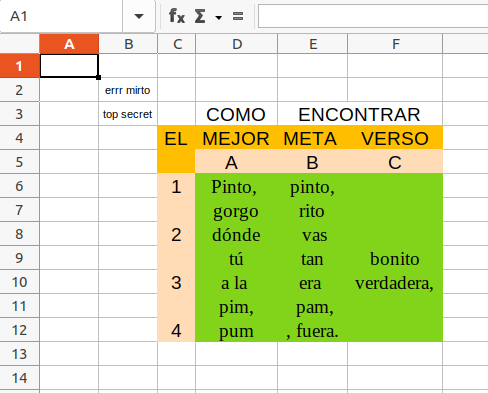Screen dimensions: 488x393
Task: Click the orange 'MEJOR' header cell
Action: tap(236, 138)
